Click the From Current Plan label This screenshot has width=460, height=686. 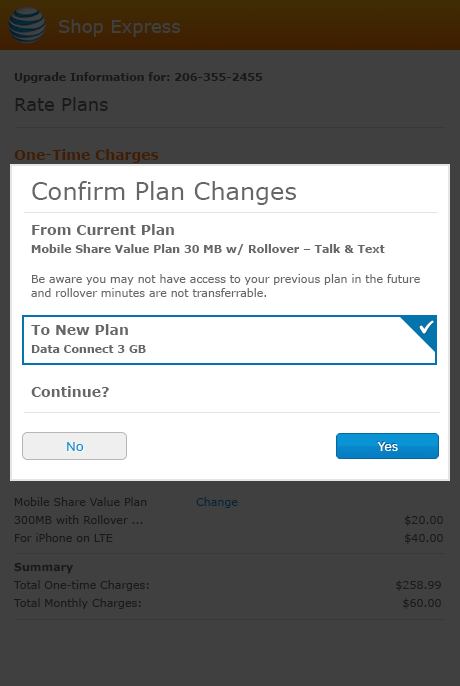click(103, 230)
